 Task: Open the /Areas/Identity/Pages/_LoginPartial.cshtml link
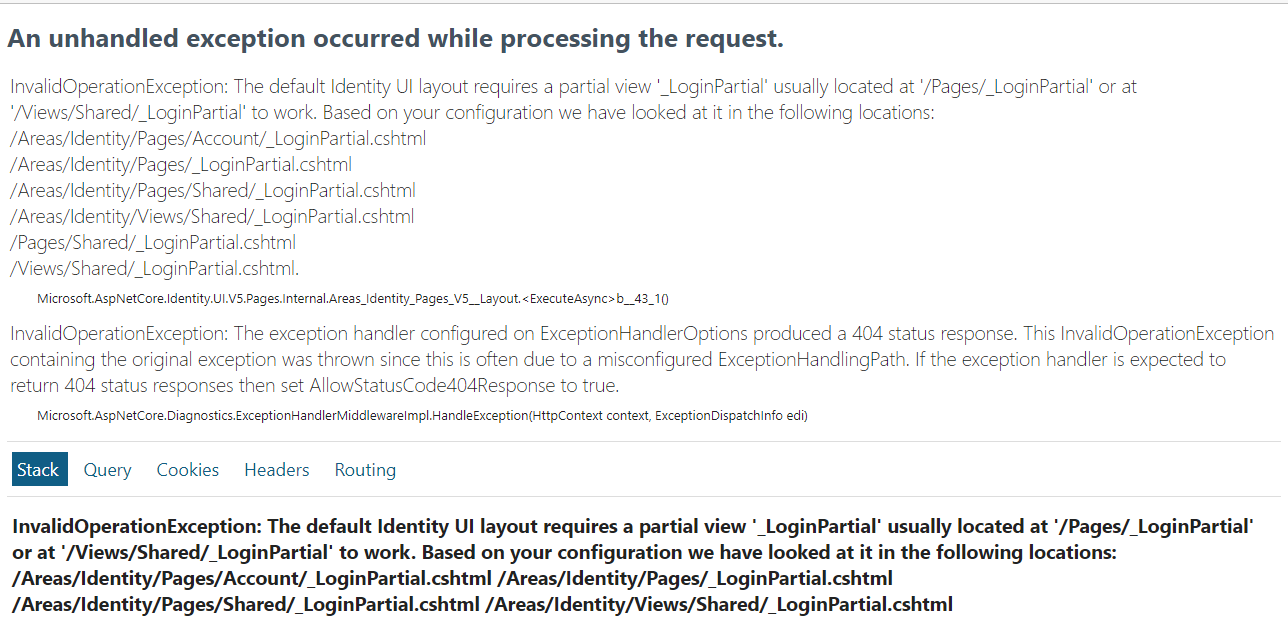pyautogui.click(x=180, y=164)
